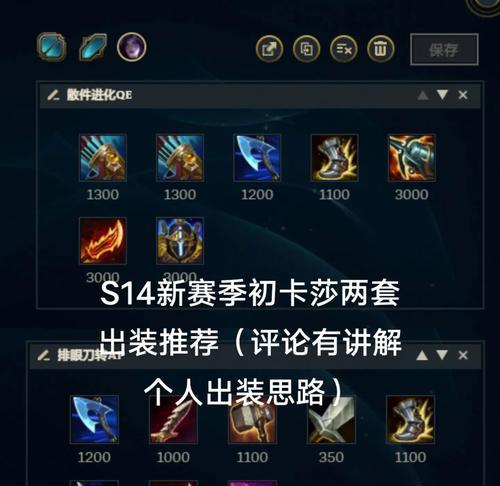Click the second map selector icon
500x486 pixels.
pyautogui.click(x=93, y=47)
